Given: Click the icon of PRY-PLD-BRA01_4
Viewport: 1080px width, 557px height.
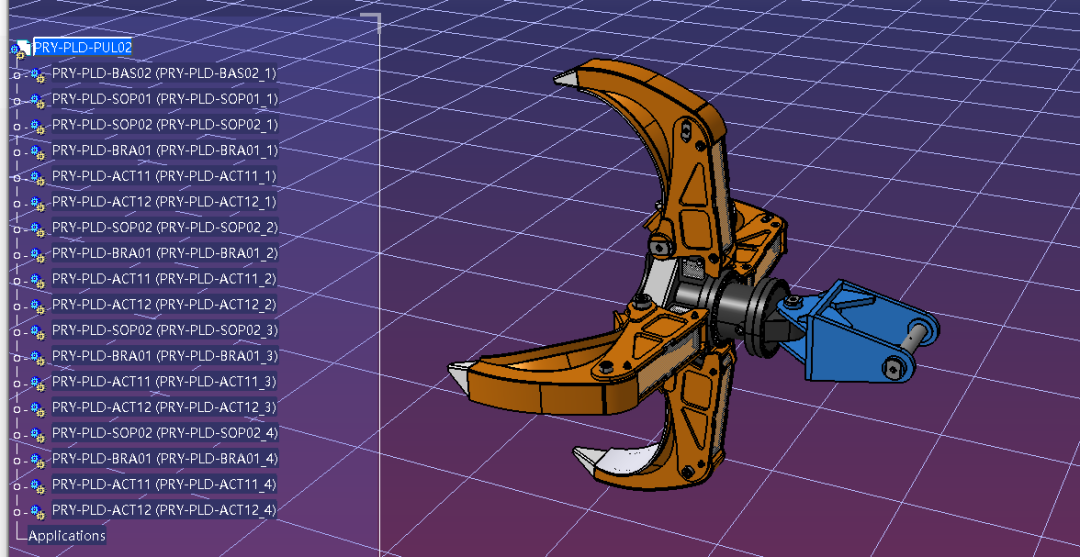Looking at the screenshot, I should [37, 461].
